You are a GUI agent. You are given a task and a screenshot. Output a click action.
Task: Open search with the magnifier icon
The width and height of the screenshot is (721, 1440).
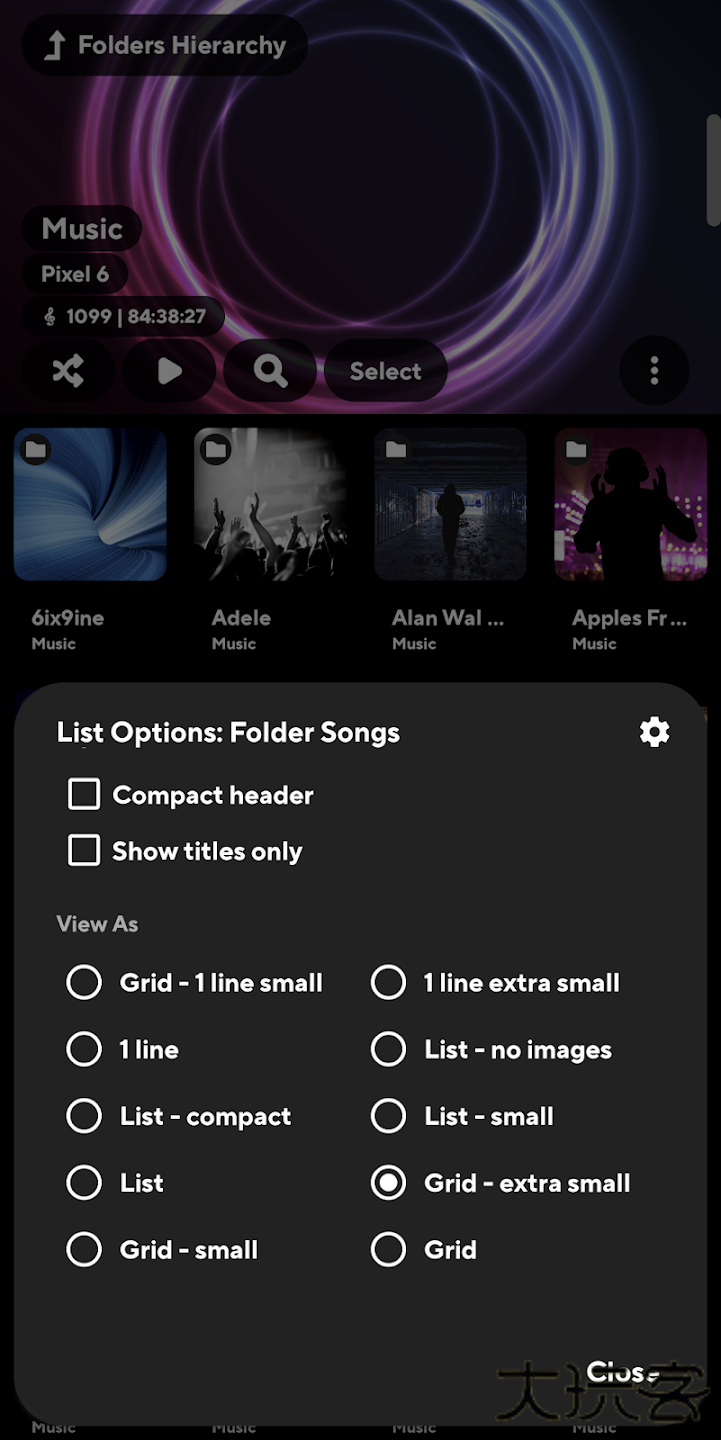[270, 370]
